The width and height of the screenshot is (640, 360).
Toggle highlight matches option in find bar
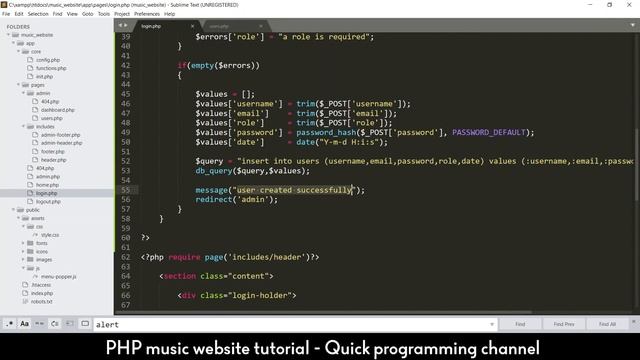pos(85,324)
